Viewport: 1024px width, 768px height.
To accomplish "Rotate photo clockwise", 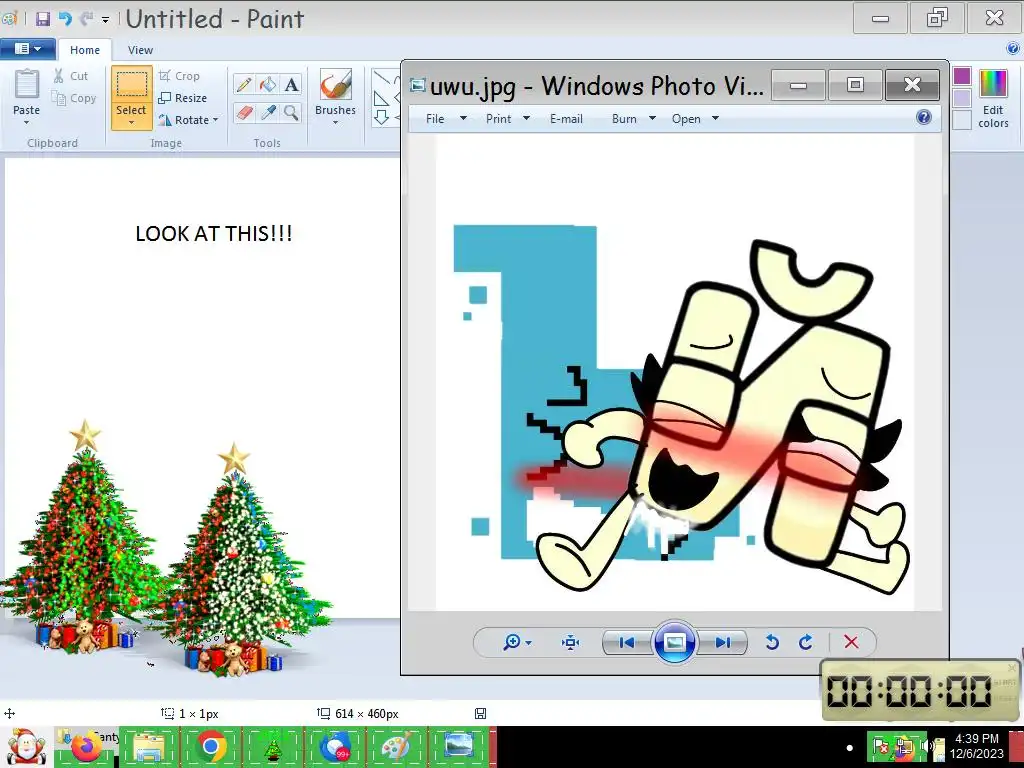I will (806, 643).
